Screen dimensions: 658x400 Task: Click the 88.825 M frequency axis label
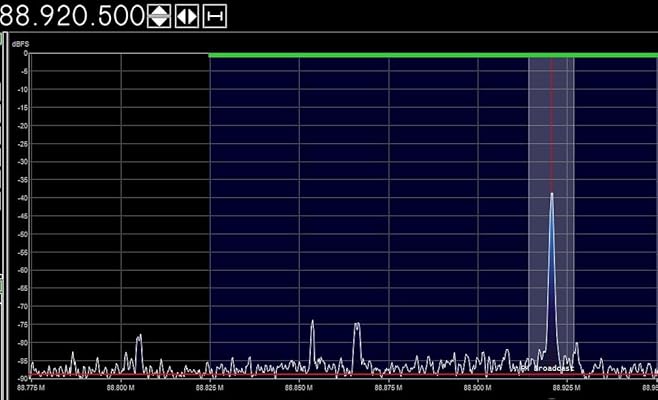pyautogui.click(x=209, y=387)
